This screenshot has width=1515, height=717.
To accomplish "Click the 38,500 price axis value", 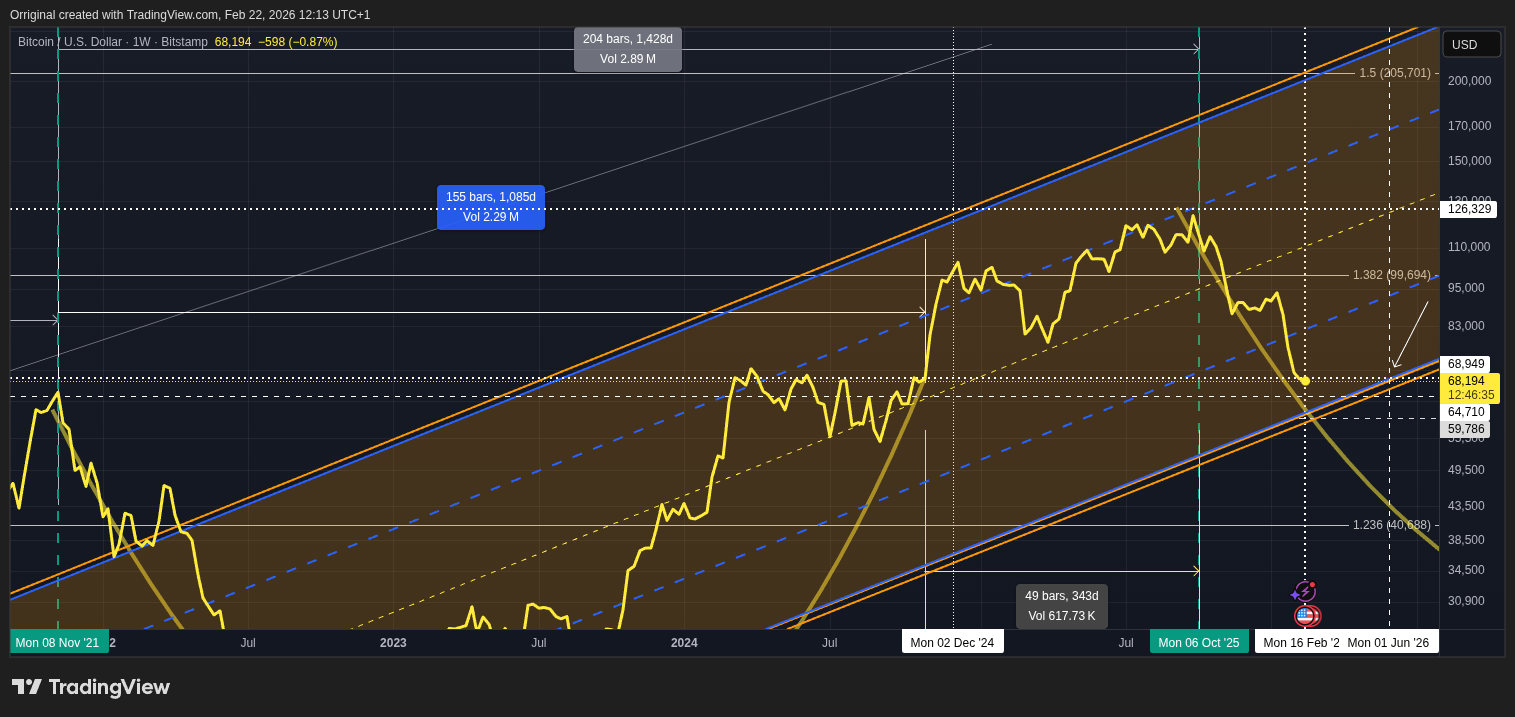I will pyautogui.click(x=1466, y=540).
